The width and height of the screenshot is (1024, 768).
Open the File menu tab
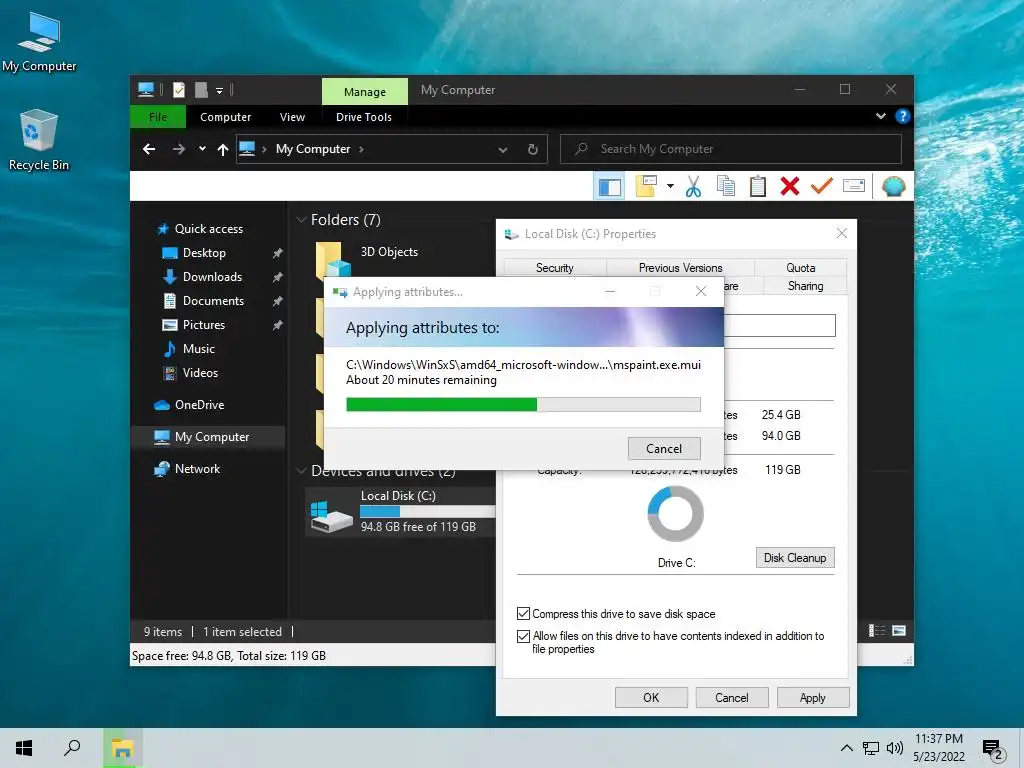[158, 117]
